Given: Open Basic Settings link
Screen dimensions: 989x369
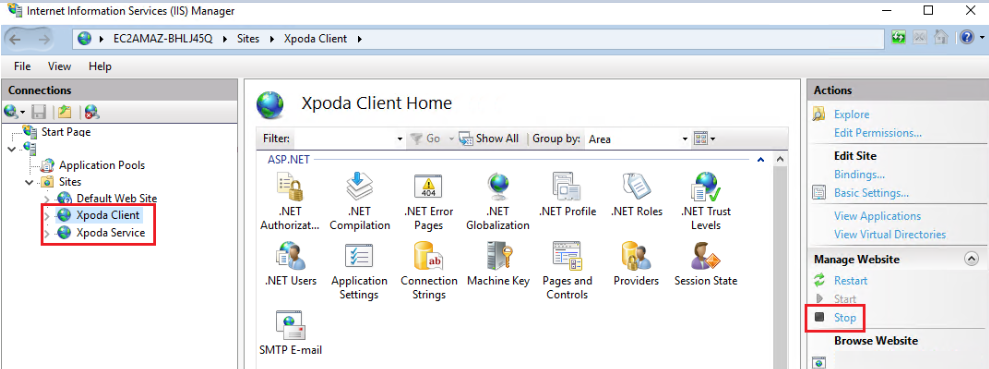Looking at the screenshot, I should 871,193.
